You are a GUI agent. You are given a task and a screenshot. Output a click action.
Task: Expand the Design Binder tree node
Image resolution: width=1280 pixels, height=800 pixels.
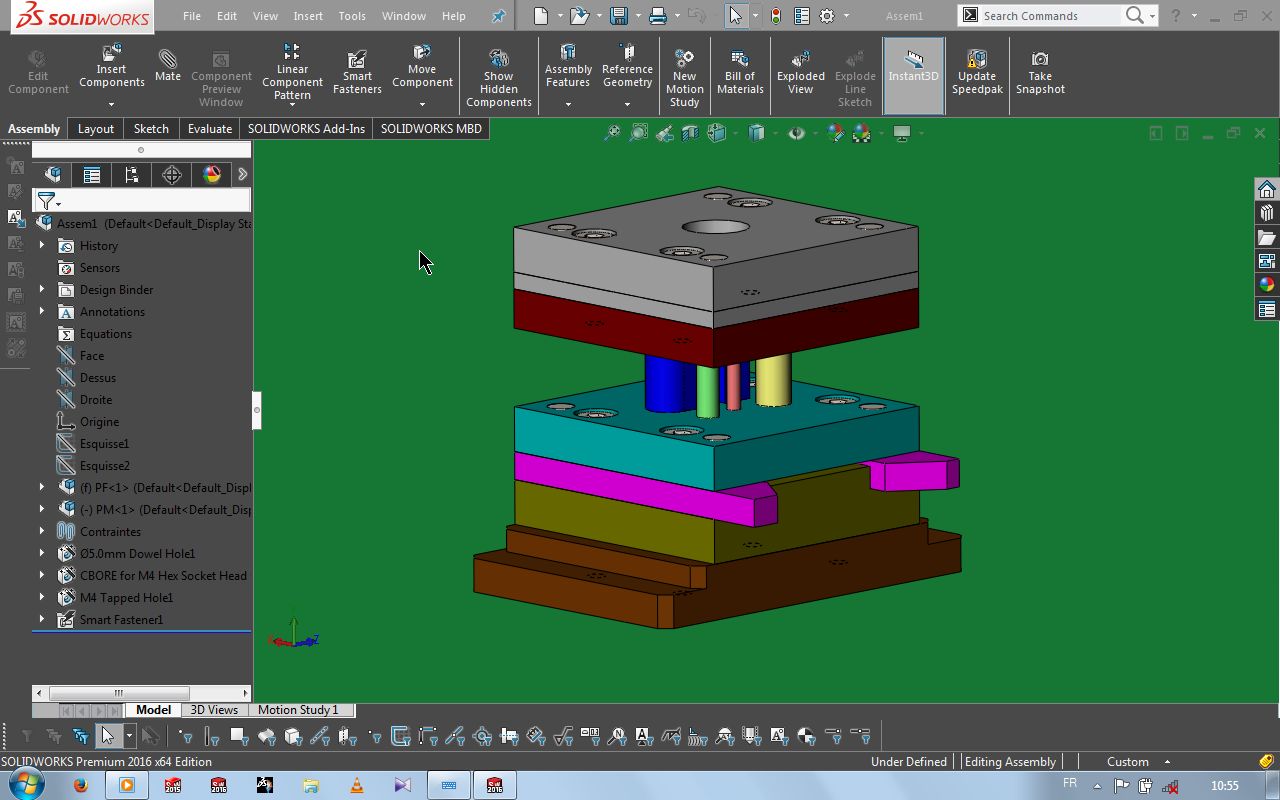(x=42, y=289)
